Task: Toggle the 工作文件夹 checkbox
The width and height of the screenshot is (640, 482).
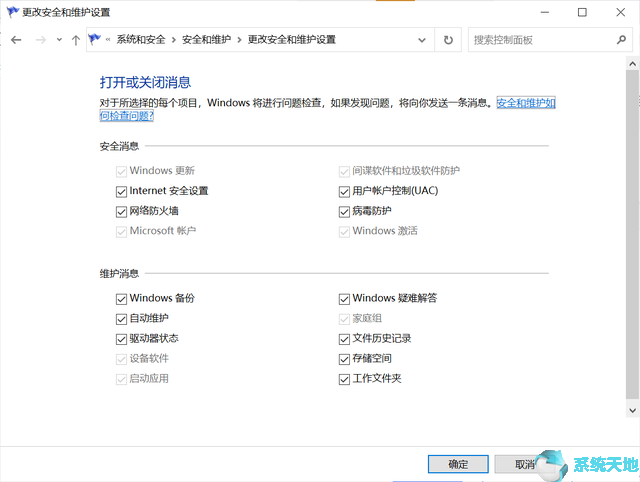Action: tap(344, 379)
